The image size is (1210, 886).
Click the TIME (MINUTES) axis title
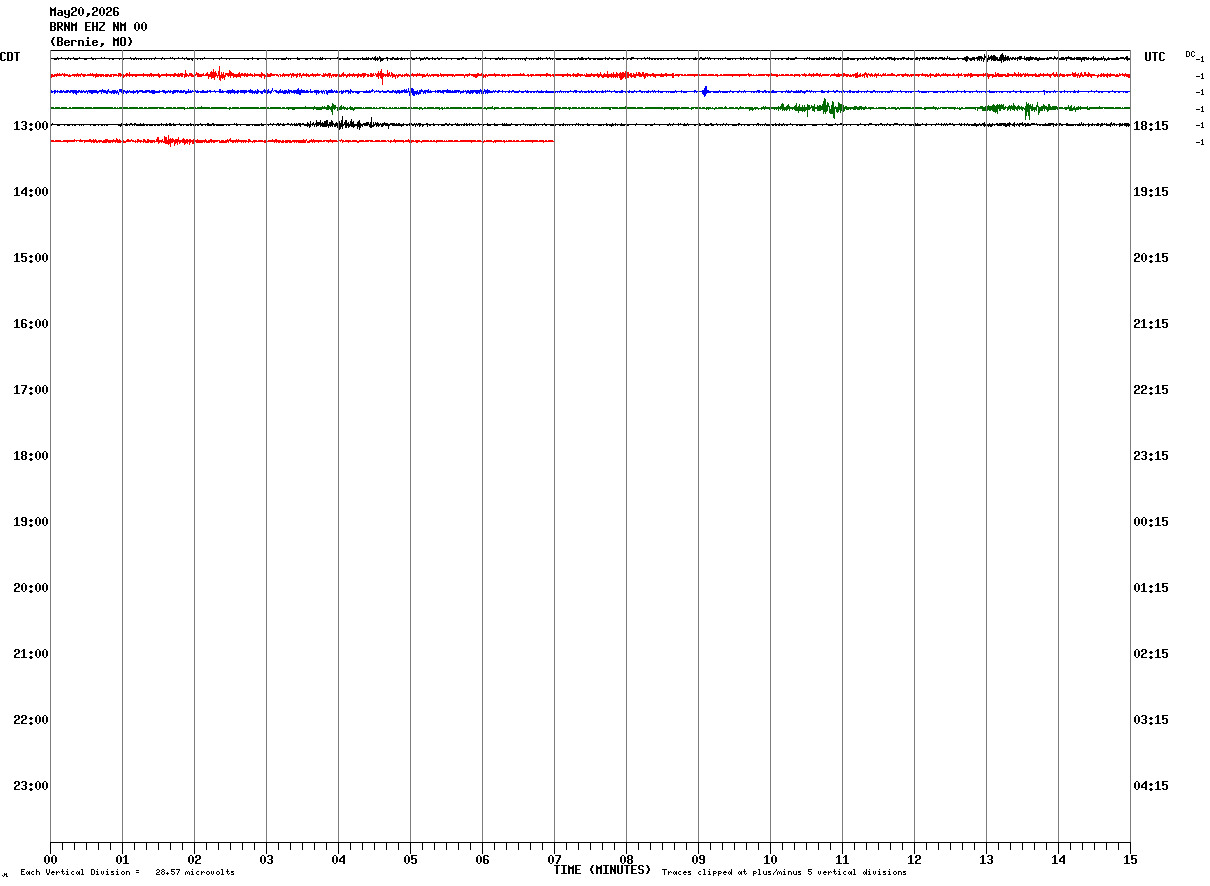tap(602, 870)
